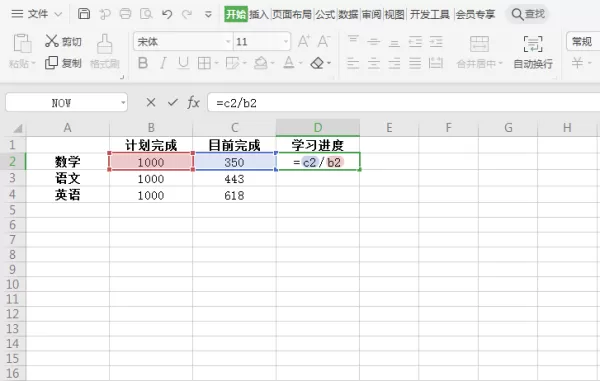This screenshot has height=381, width=600.
Task: Click the Copy (复制) icon
Action: point(51,63)
